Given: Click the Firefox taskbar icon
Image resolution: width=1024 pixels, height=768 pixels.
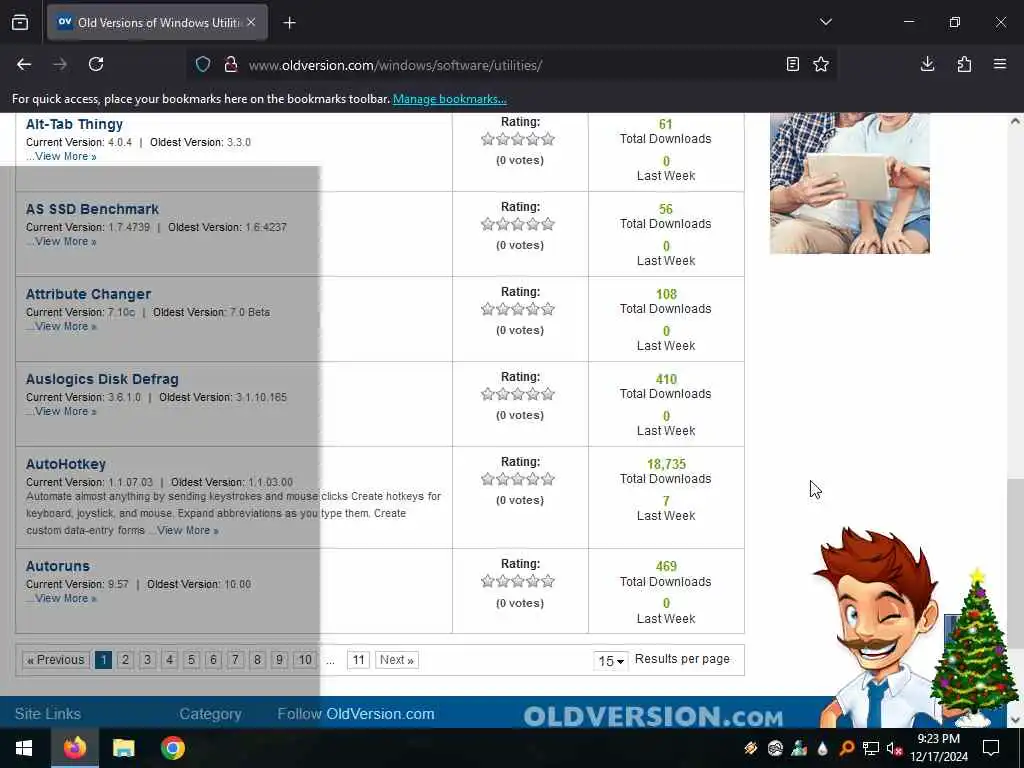Looking at the screenshot, I should (74, 748).
